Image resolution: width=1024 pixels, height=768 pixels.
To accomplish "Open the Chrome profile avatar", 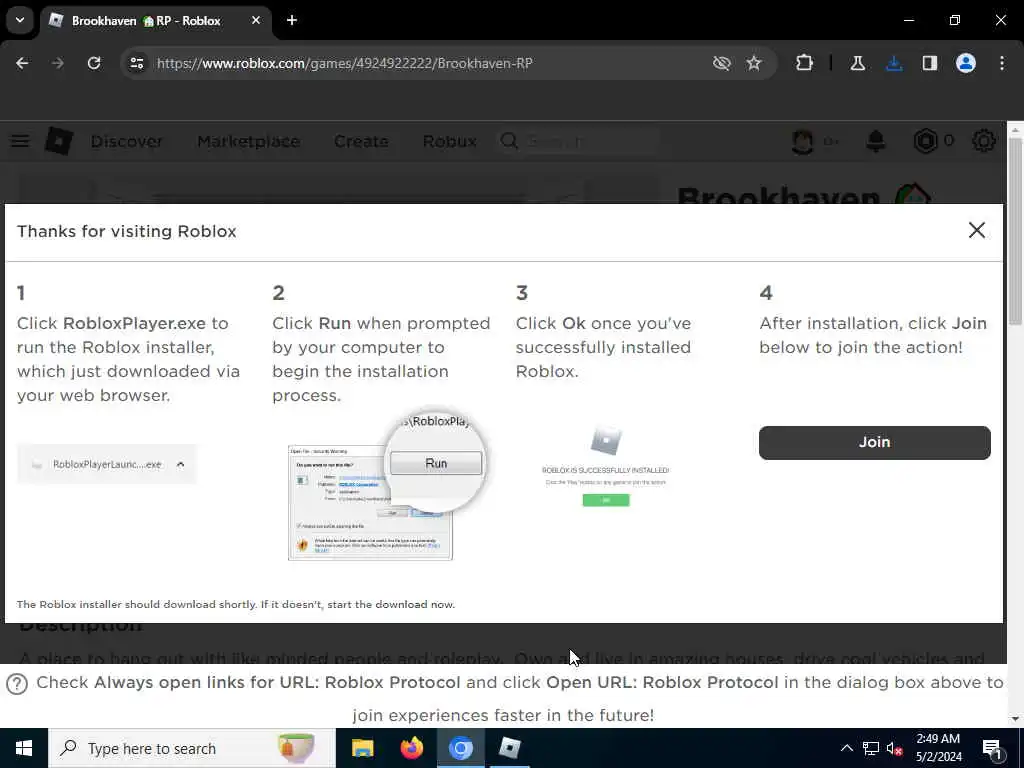I will click(965, 63).
